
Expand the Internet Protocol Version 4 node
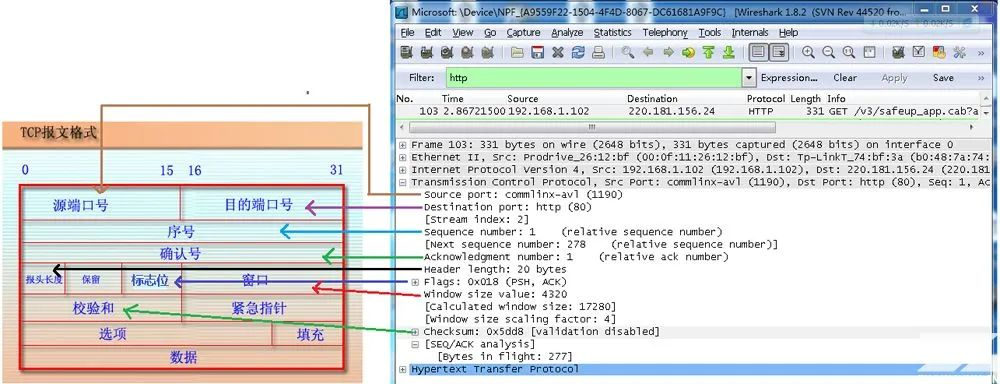[402, 170]
